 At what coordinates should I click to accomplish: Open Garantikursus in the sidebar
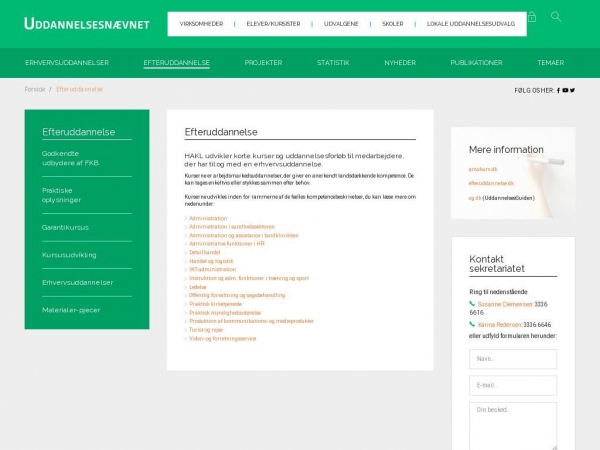[65, 227]
